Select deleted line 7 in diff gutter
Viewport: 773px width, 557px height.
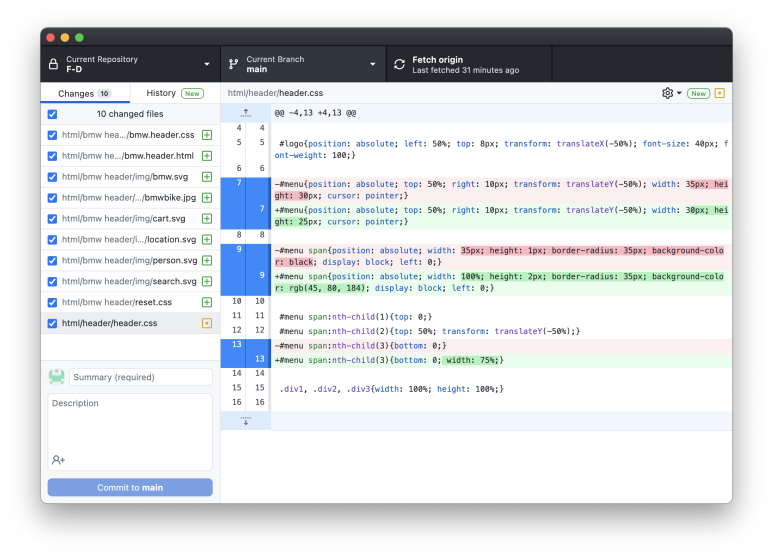pyautogui.click(x=246, y=190)
